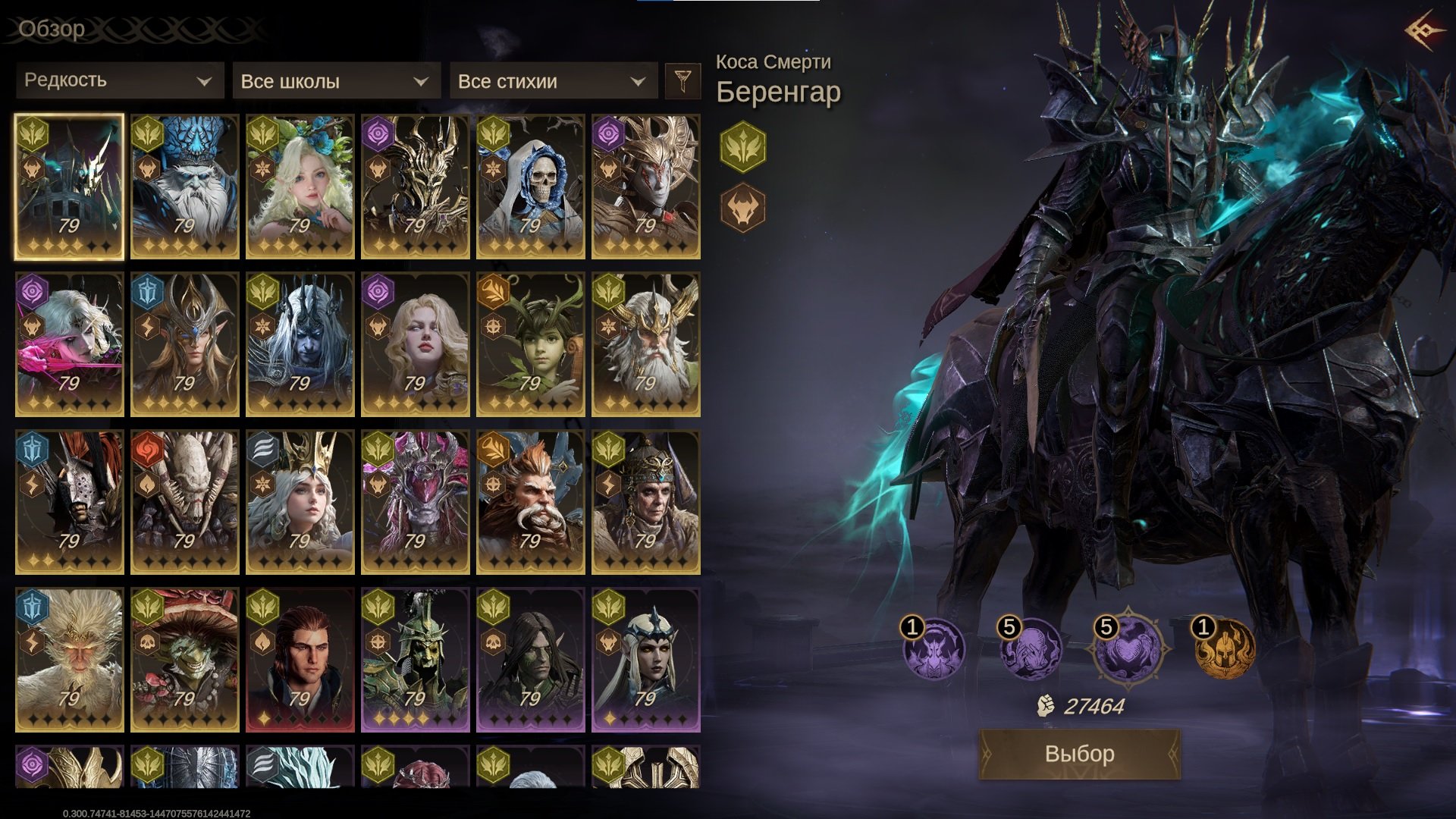Click the power value 27464
This screenshot has width=1456, height=819.
pyautogui.click(x=1094, y=706)
